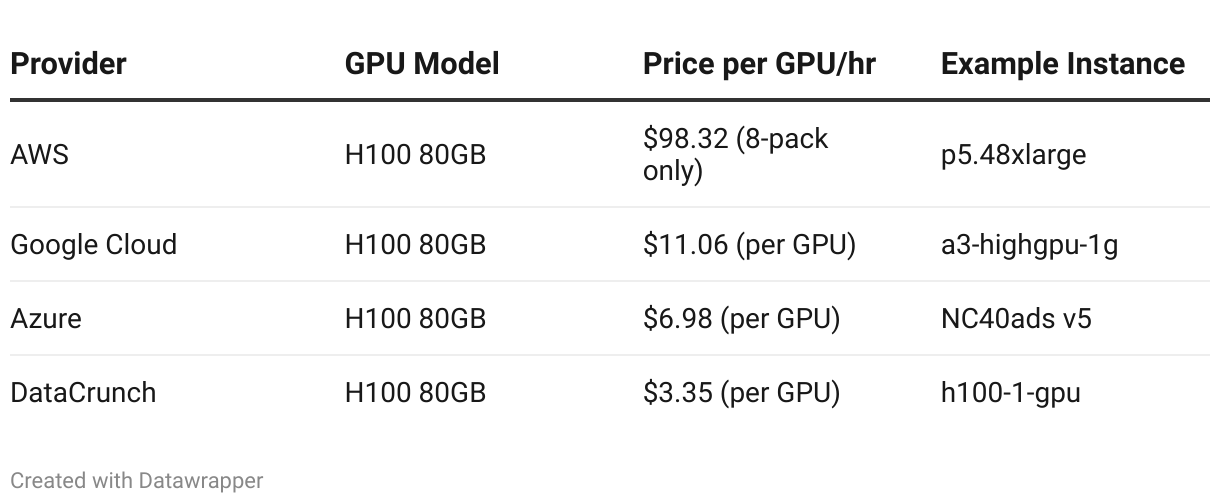Click the h100-1-gpu instance cell
This screenshot has width=1220, height=504.
click(x=1010, y=392)
